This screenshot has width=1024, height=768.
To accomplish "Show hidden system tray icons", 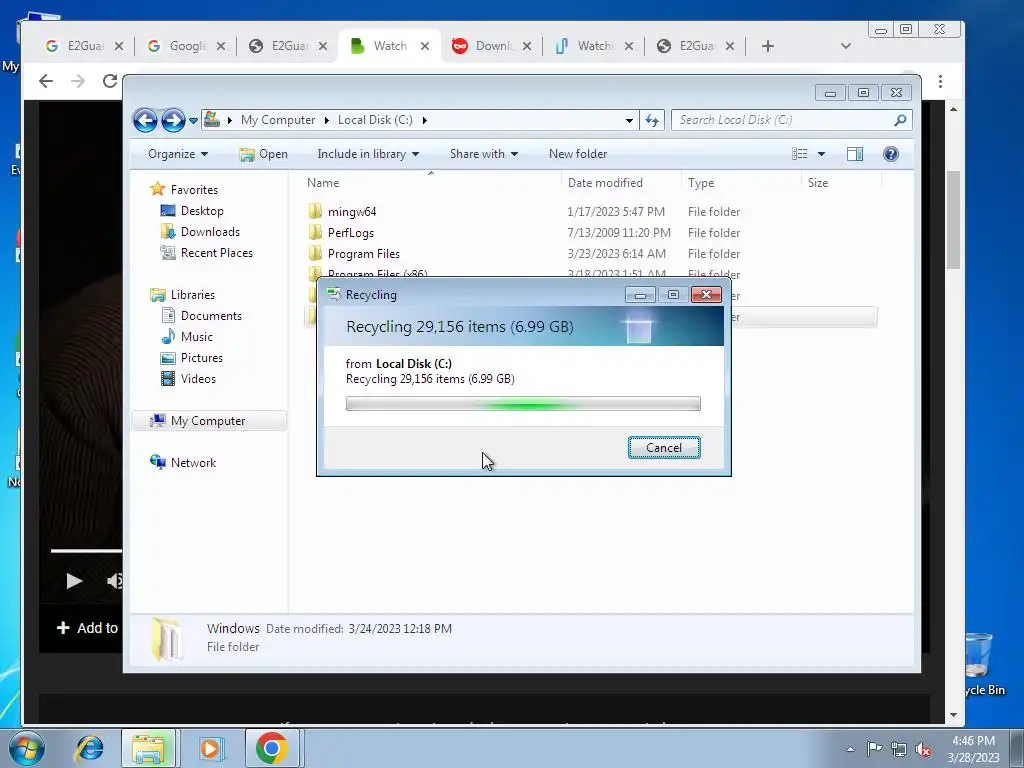I will [850, 749].
